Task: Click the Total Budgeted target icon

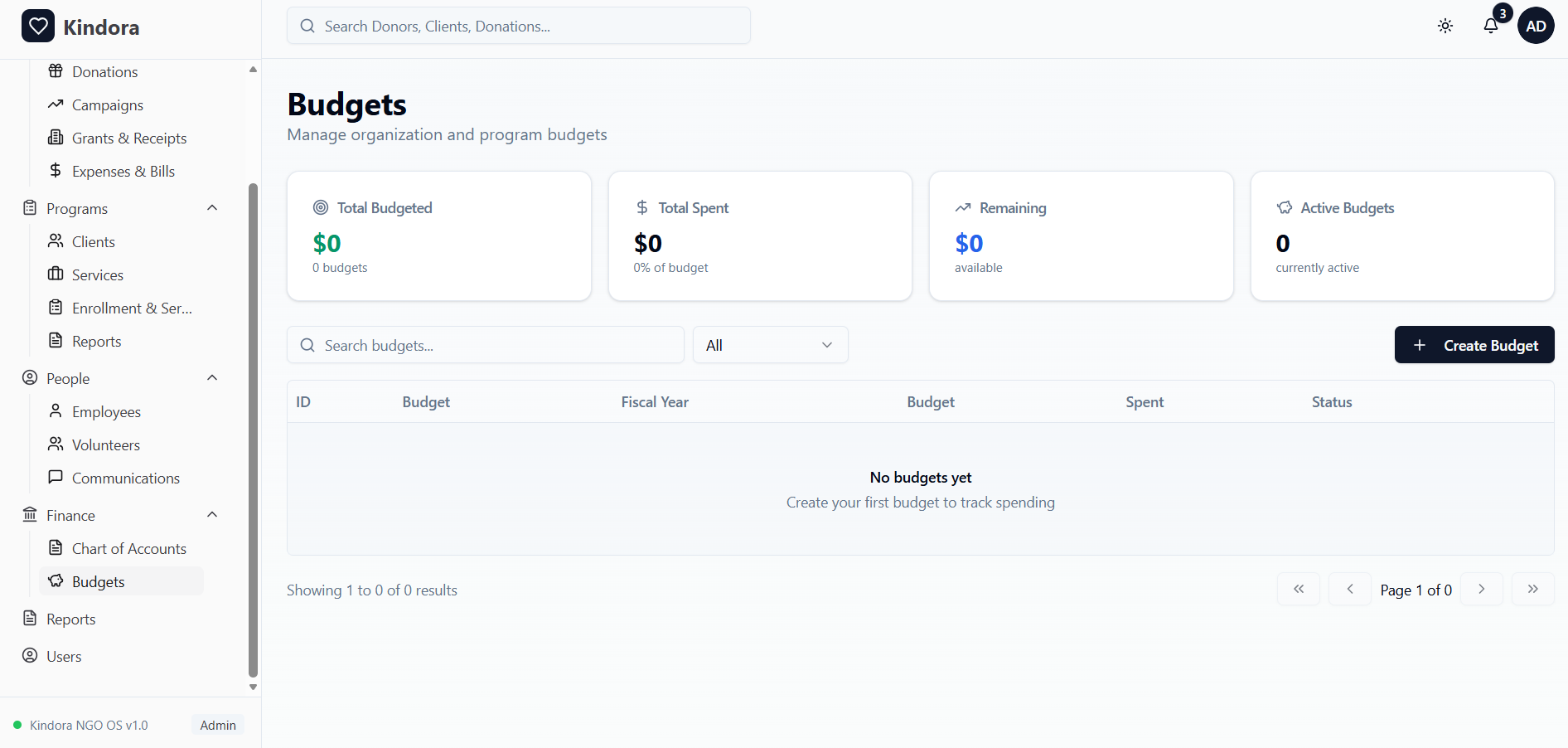Action: pos(321,207)
